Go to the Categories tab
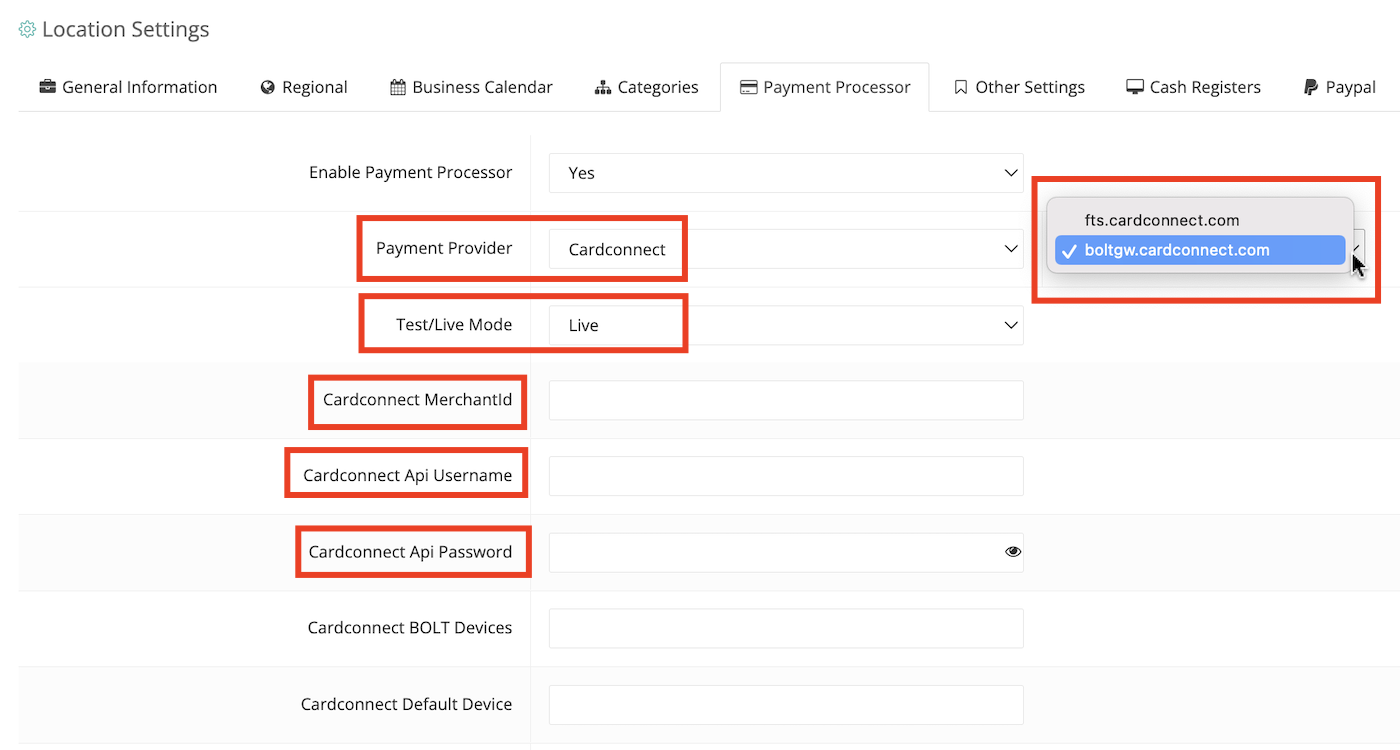Viewport: 1400px width, 750px height. point(646,87)
